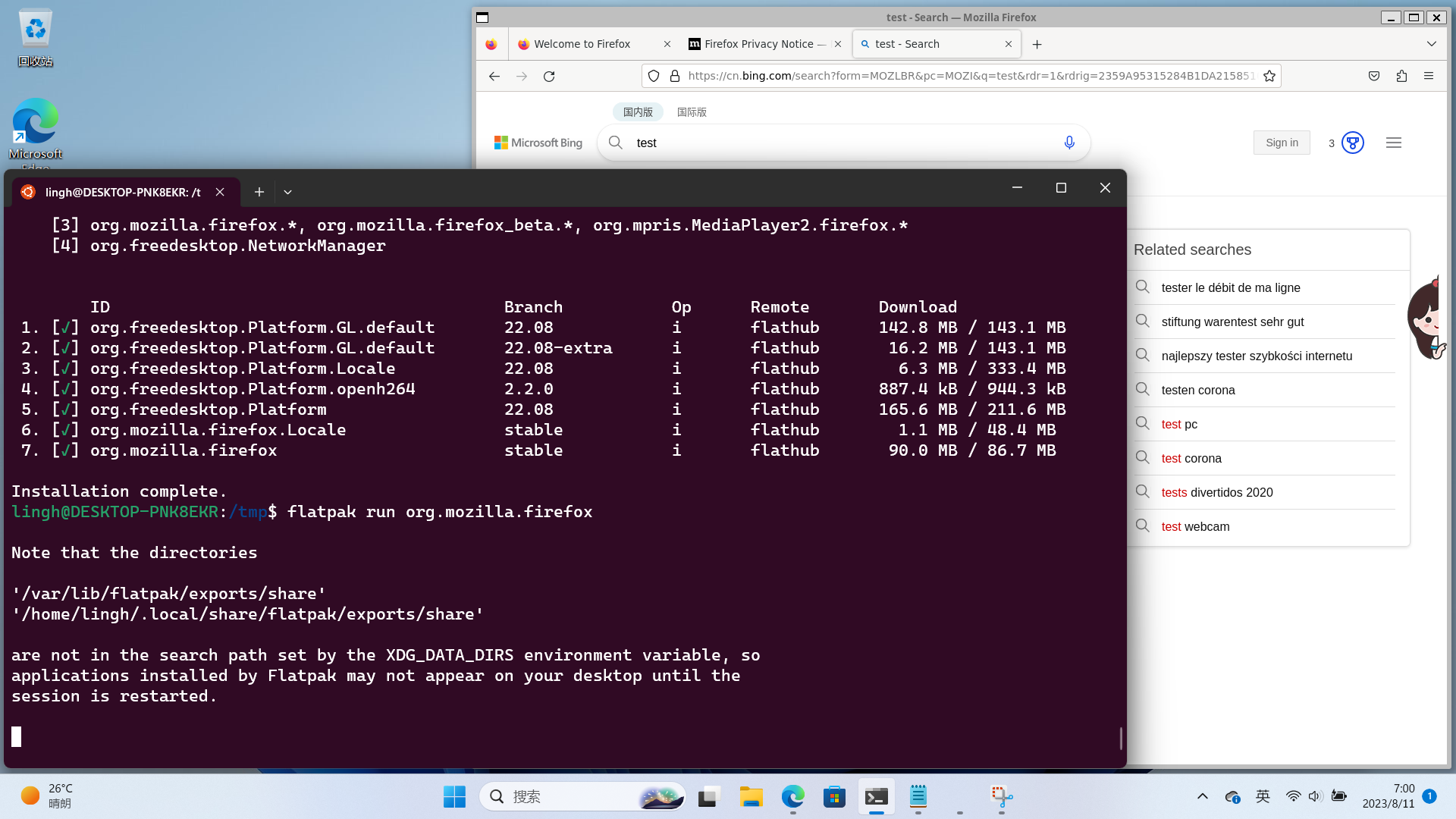Image resolution: width=1456 pixels, height=819 pixels.
Task: Switch to the Firefox Privacy Notice tab
Action: (x=758, y=44)
